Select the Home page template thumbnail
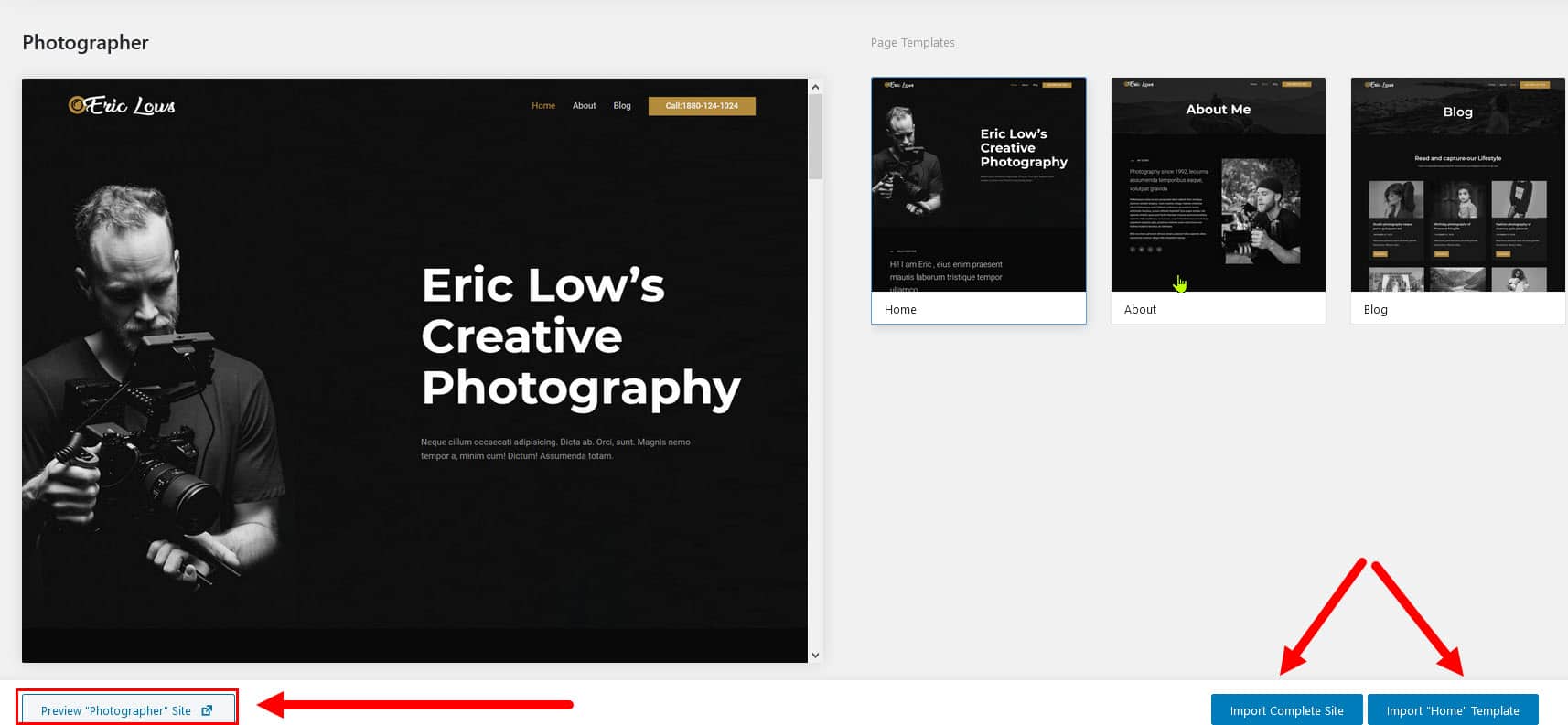This screenshot has height=725, width=1568. [x=978, y=186]
